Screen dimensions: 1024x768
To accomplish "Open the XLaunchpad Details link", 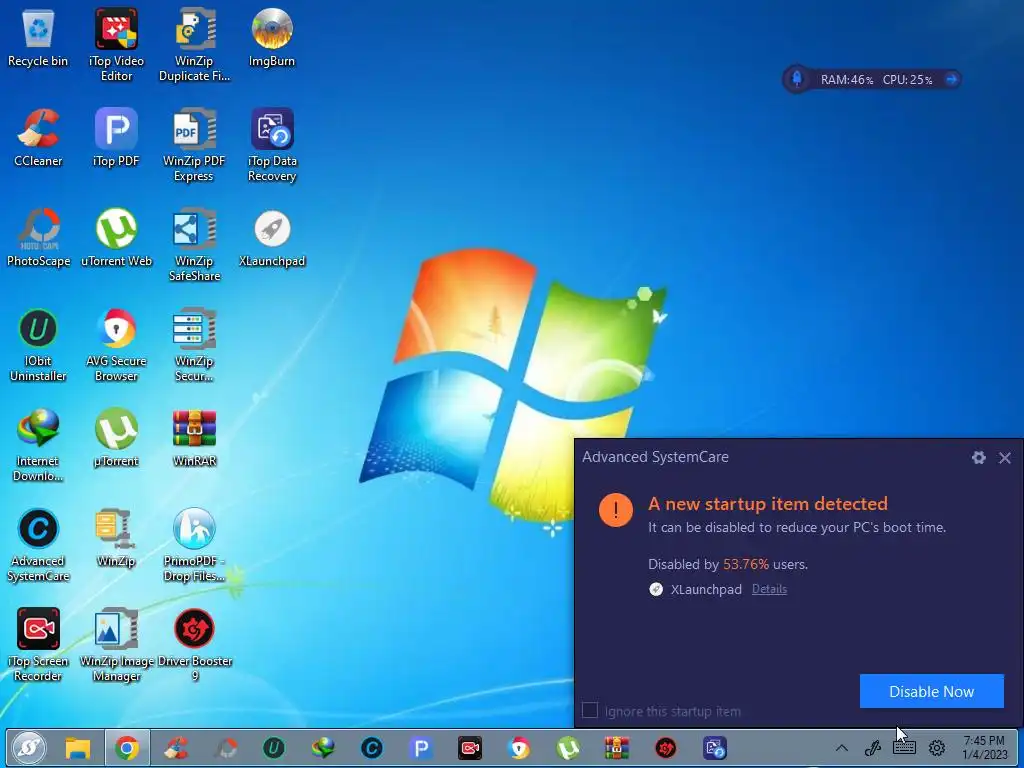I will 769,589.
